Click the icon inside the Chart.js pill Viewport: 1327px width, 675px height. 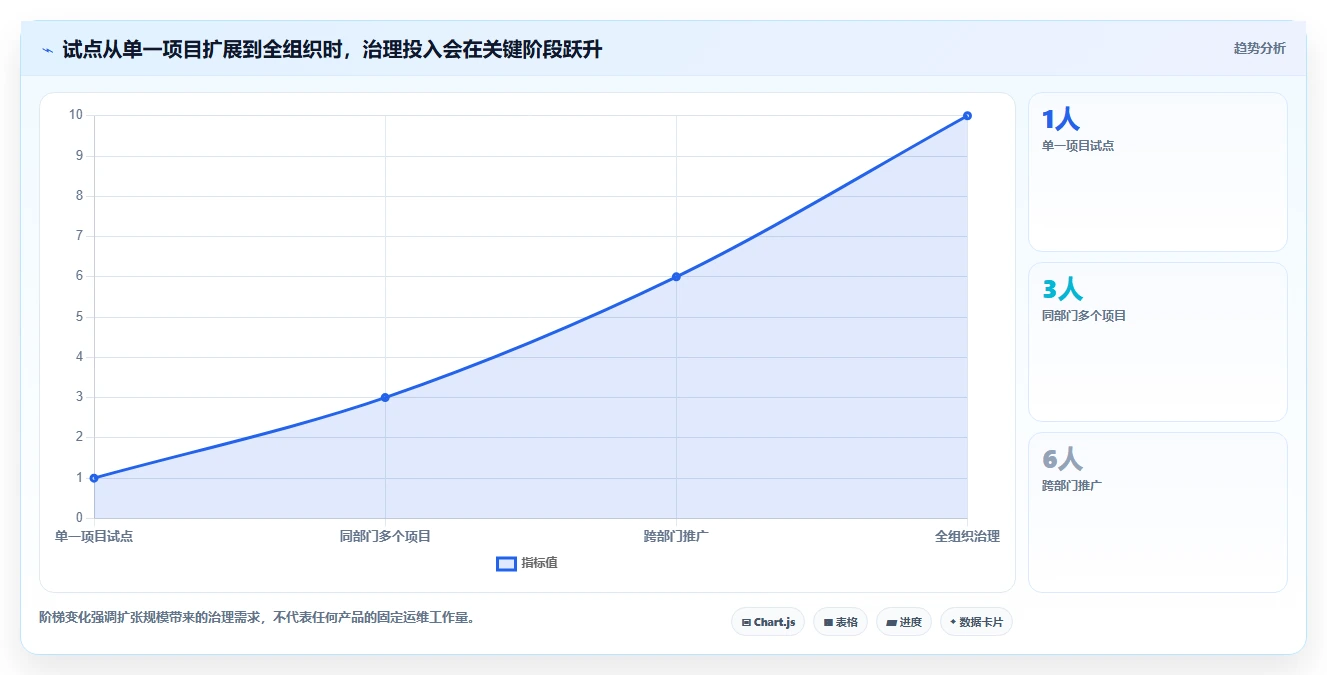(746, 622)
